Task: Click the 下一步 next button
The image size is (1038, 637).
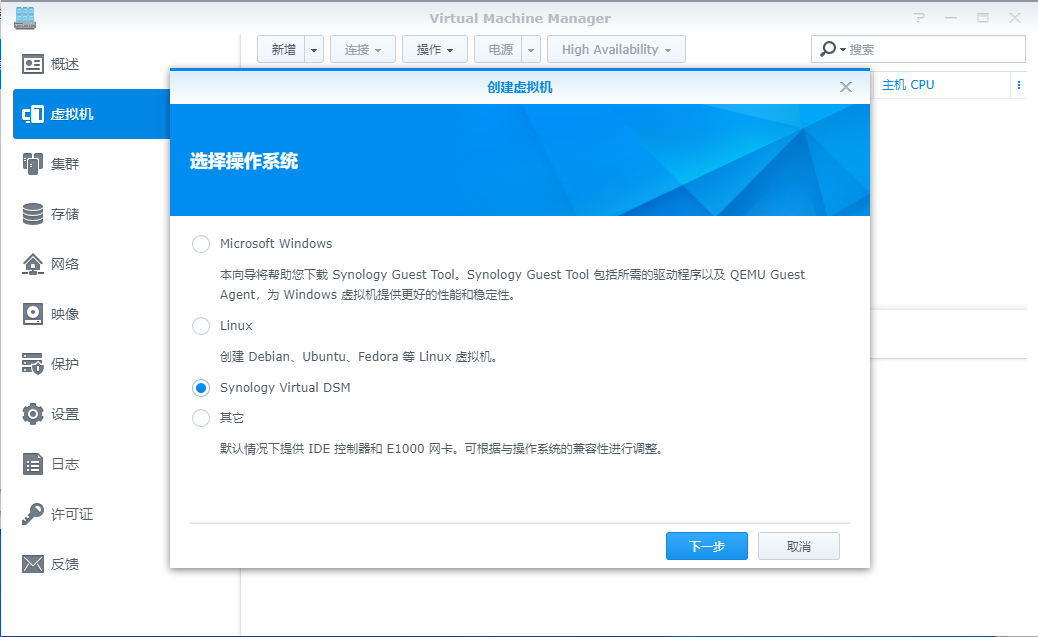Action: click(707, 546)
